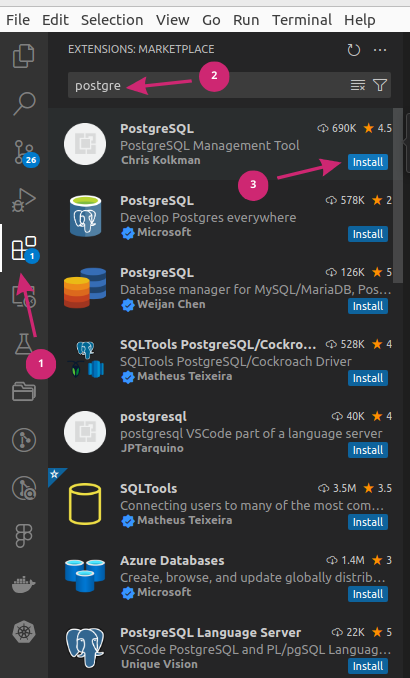Image resolution: width=410 pixels, height=678 pixels.
Task: Open the Selection menu
Action: (x=112, y=20)
